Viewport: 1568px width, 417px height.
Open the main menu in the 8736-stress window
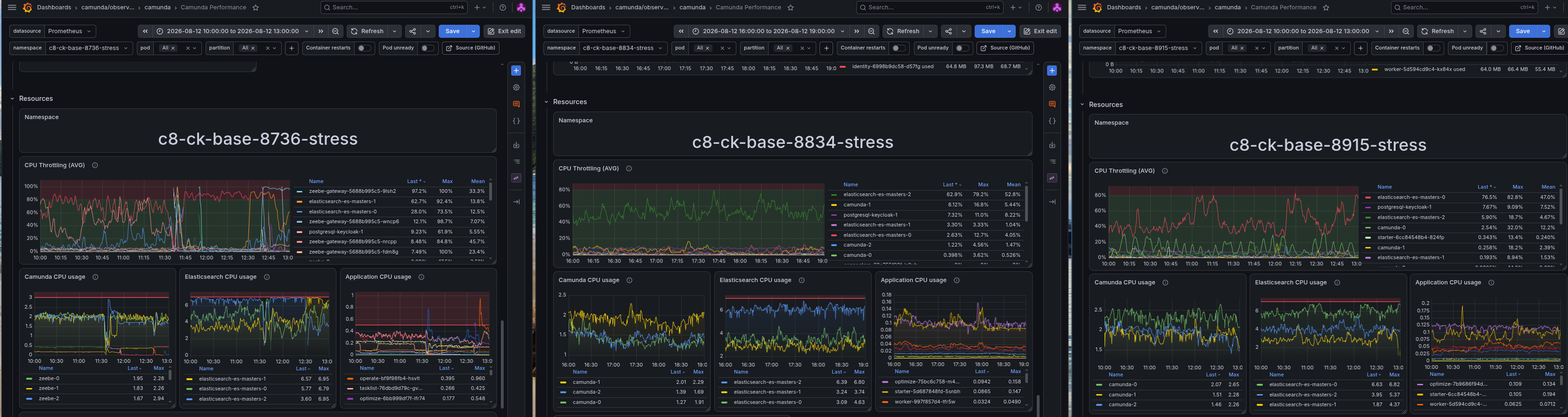[12, 7]
